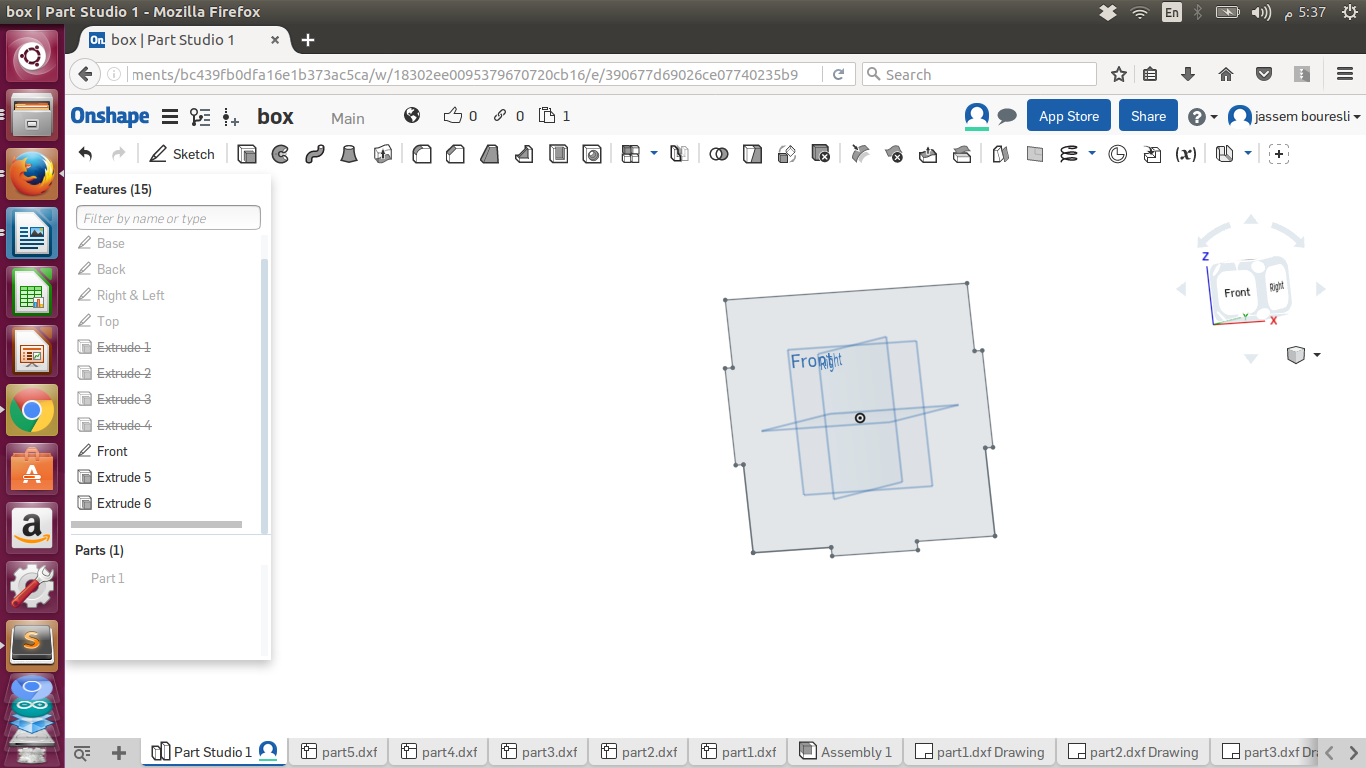Select the Mirror tool
The width and height of the screenshot is (1366, 768).
click(x=679, y=154)
